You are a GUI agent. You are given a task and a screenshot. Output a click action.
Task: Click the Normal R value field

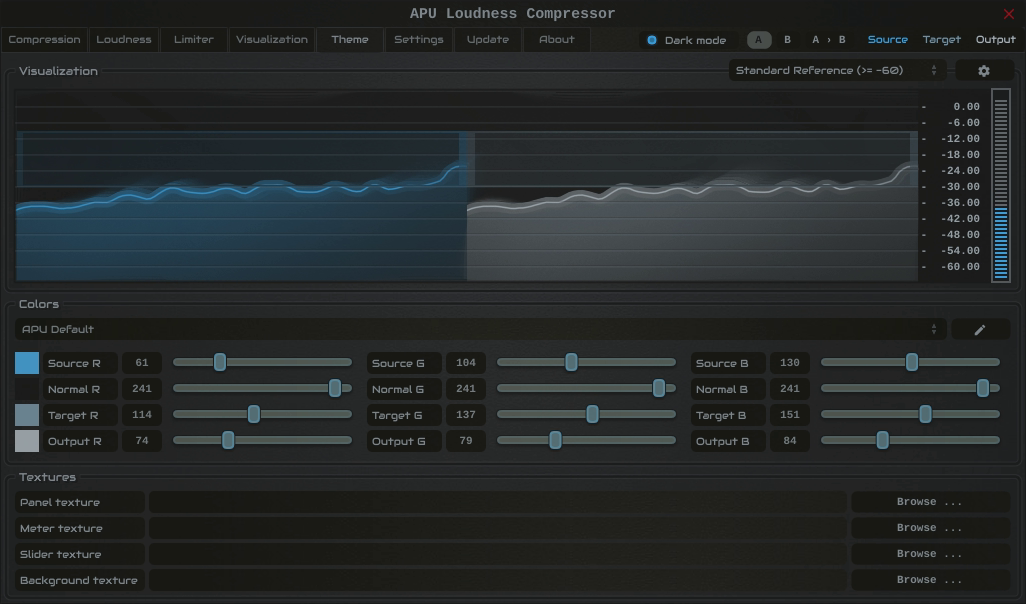(142, 389)
